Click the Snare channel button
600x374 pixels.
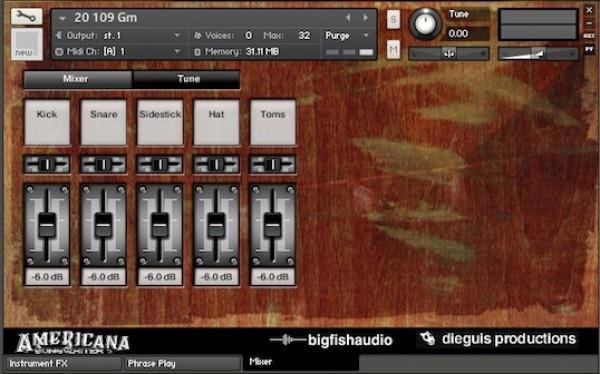click(x=103, y=122)
